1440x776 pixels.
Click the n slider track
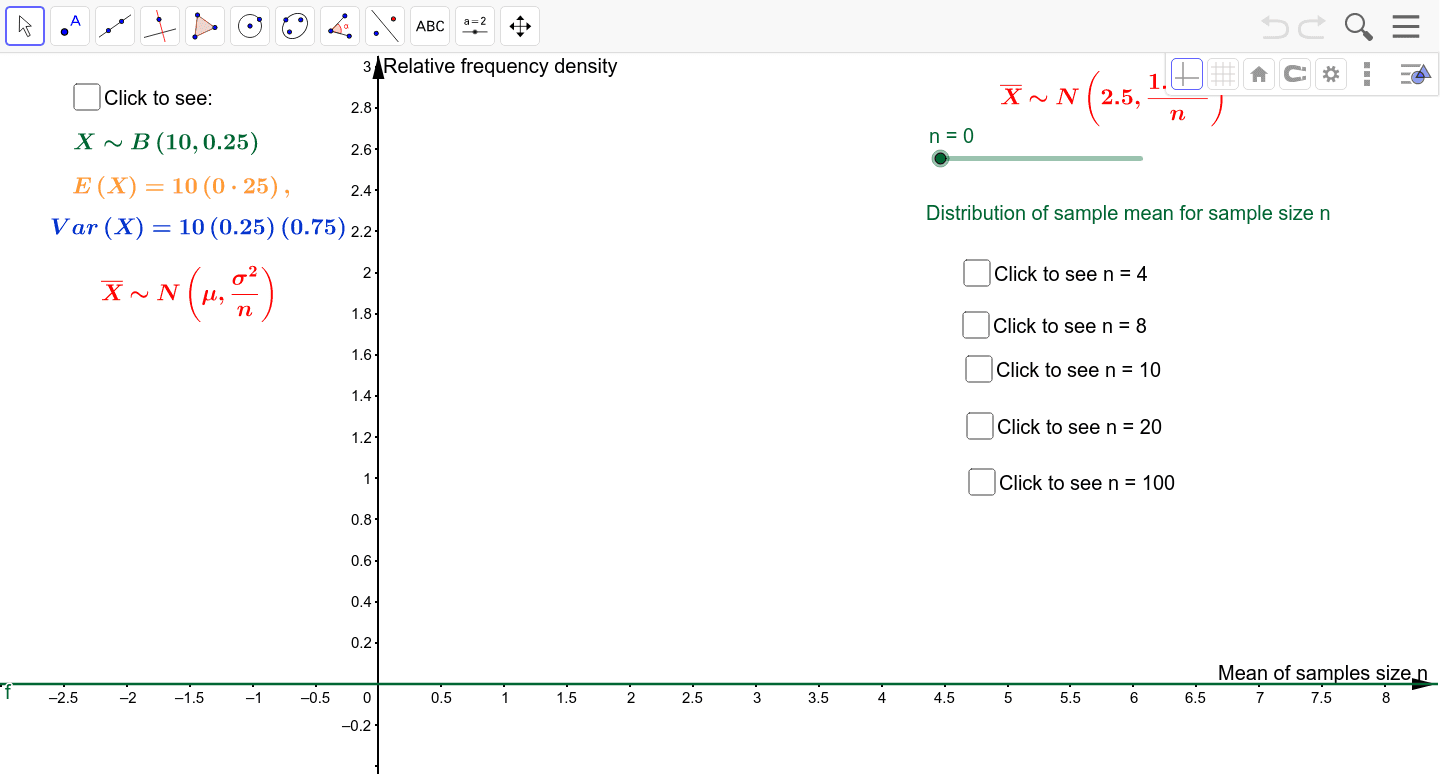pyautogui.click(x=1041, y=158)
